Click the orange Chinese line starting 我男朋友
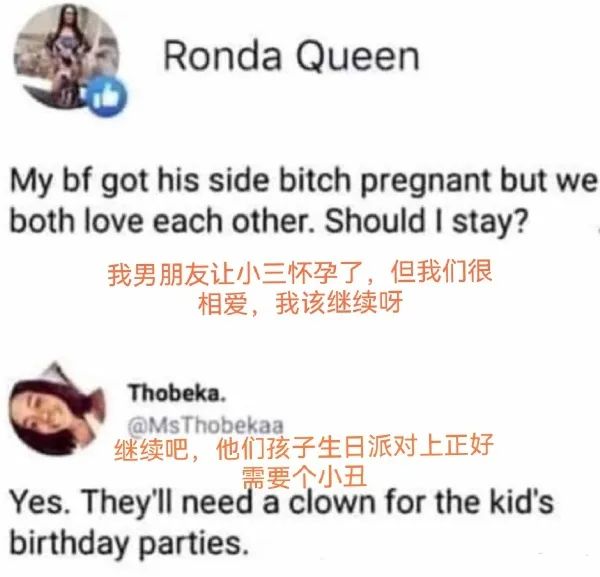Screen dimensions: 600x577 point(300,273)
